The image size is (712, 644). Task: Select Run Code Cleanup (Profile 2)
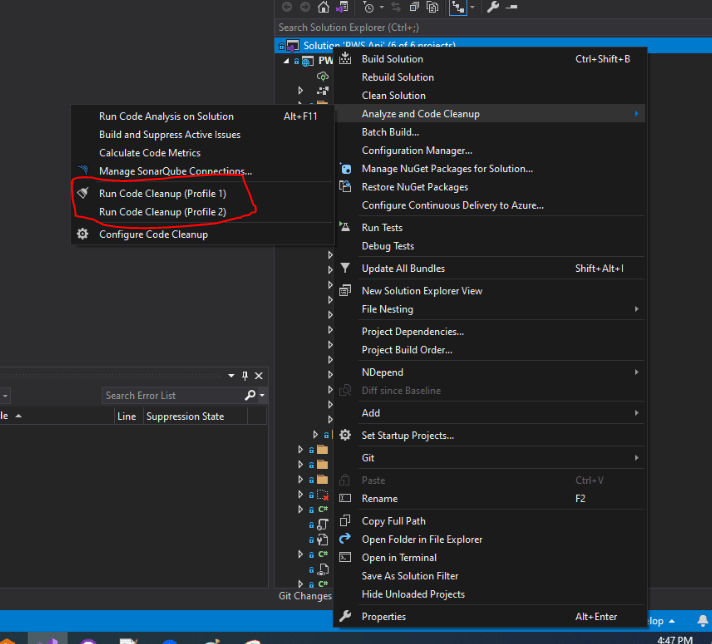coord(203,212)
